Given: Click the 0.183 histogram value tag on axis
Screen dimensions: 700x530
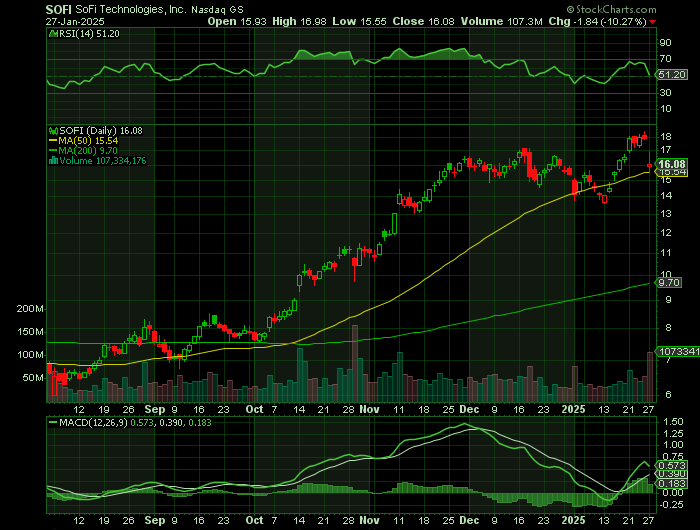Looking at the screenshot, I should tap(672, 484).
